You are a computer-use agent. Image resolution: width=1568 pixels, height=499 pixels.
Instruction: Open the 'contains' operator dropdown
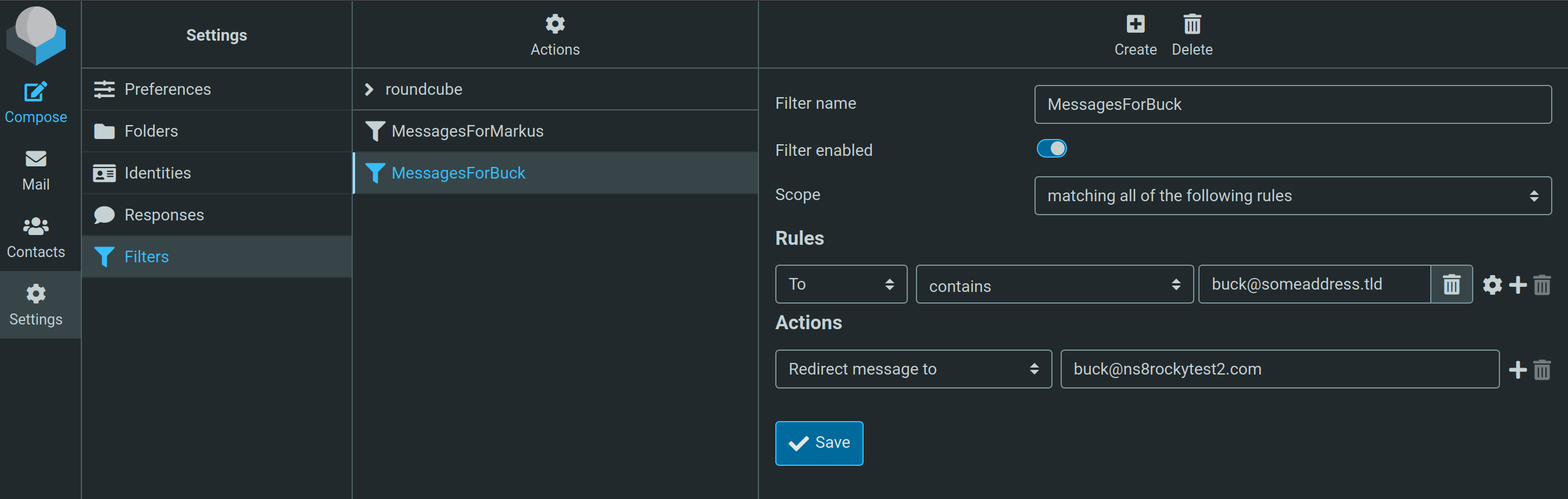click(x=1054, y=284)
